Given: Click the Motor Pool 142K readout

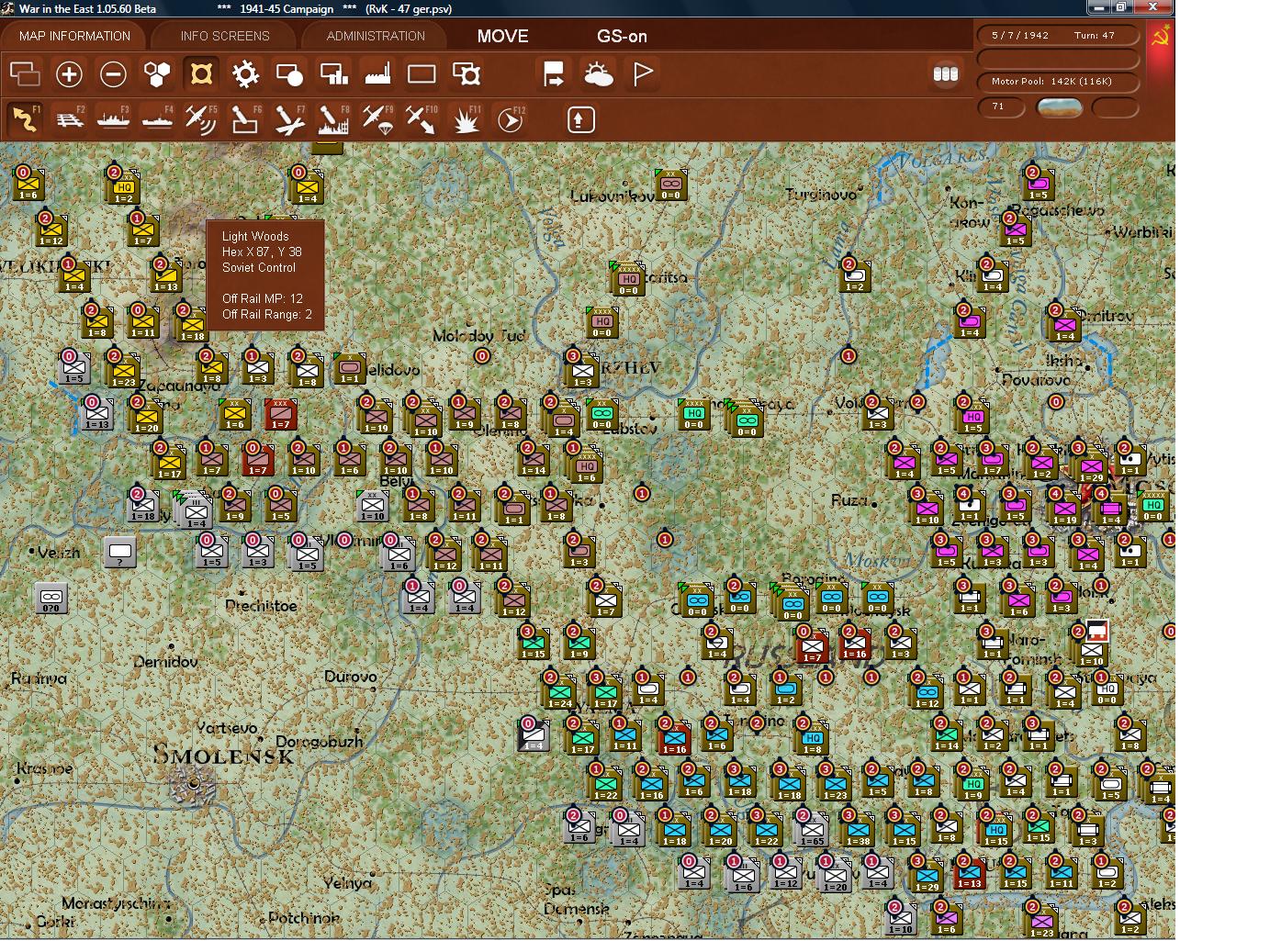Looking at the screenshot, I should [1059, 82].
